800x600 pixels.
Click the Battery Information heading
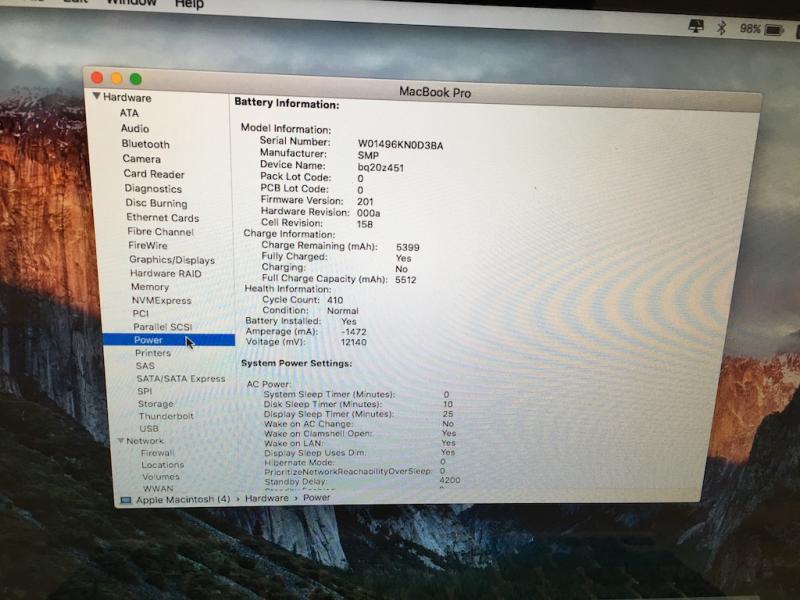(287, 104)
